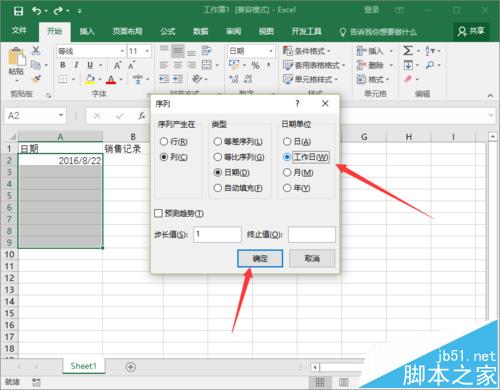Expand the 插入 cells dropdown arrow in ribbon
The height and width of the screenshot is (390, 500).
[391, 51]
